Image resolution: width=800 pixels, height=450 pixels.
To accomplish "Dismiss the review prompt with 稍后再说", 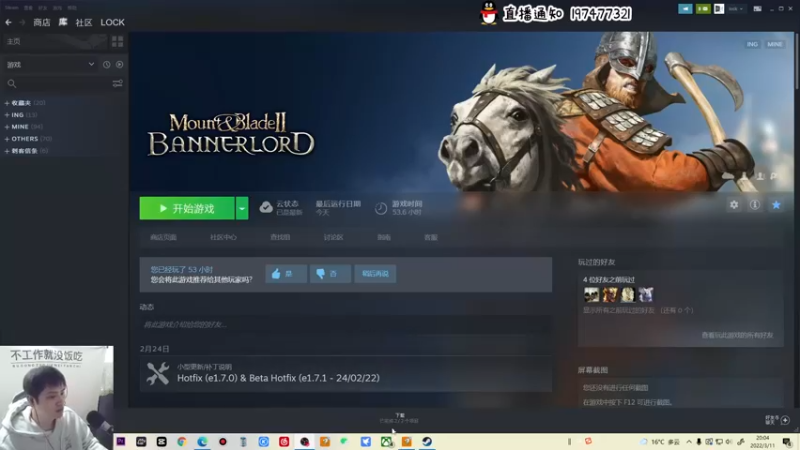I will click(375, 274).
